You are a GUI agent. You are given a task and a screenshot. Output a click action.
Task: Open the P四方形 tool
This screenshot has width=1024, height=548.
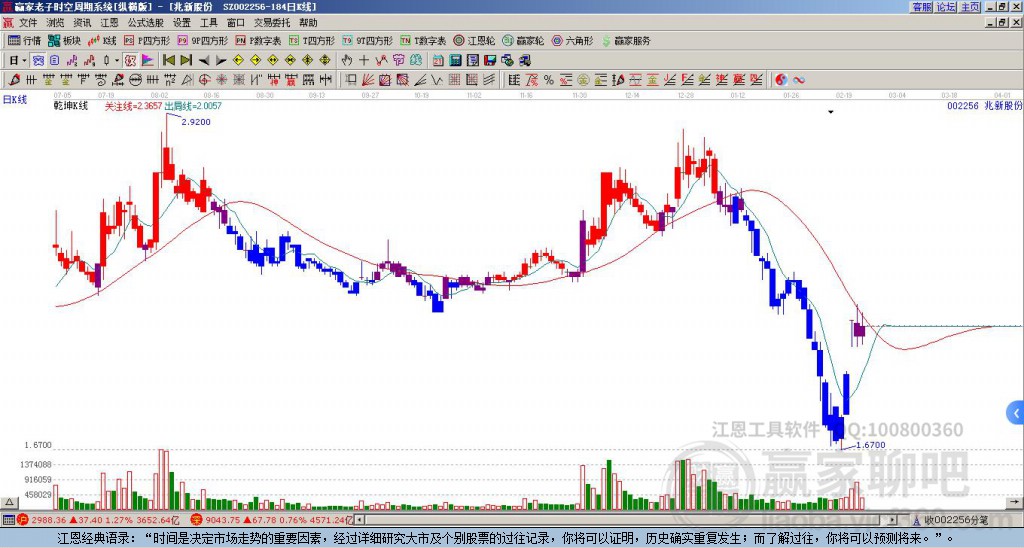[x=148, y=40]
